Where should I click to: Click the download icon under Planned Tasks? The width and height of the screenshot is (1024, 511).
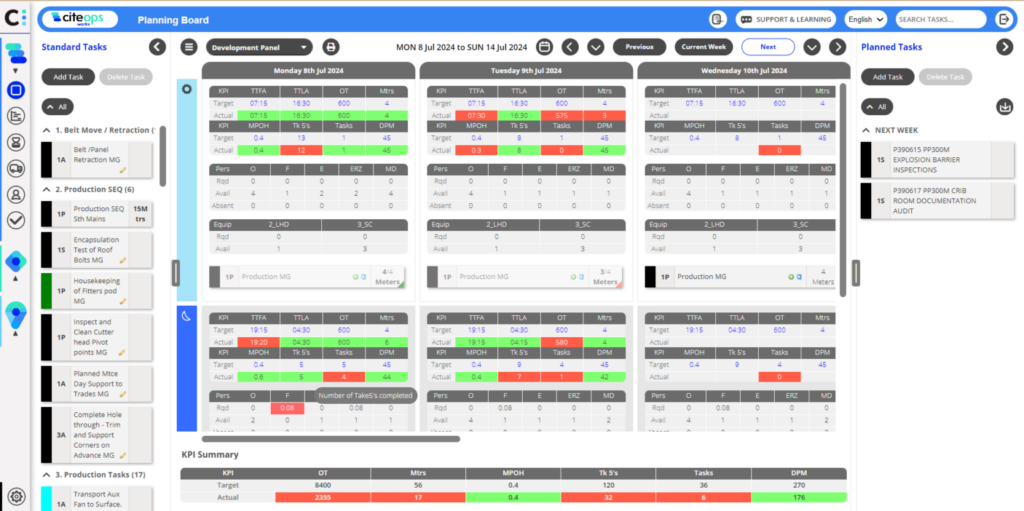(1004, 107)
